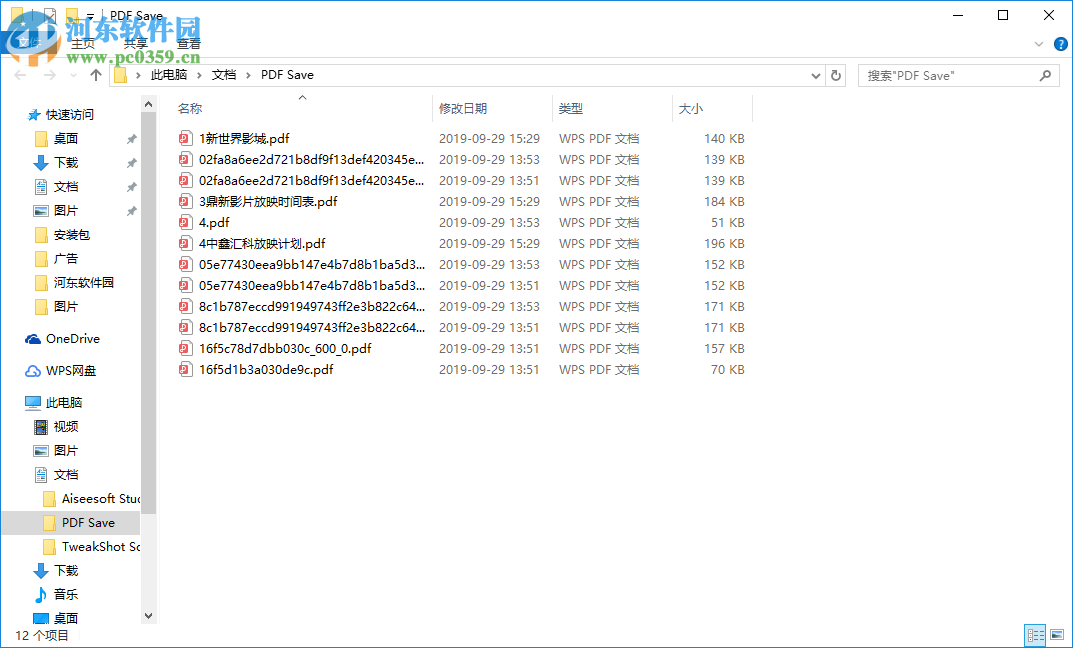
Task: Navigate to 文档 via the breadcrumb
Action: 225,75
